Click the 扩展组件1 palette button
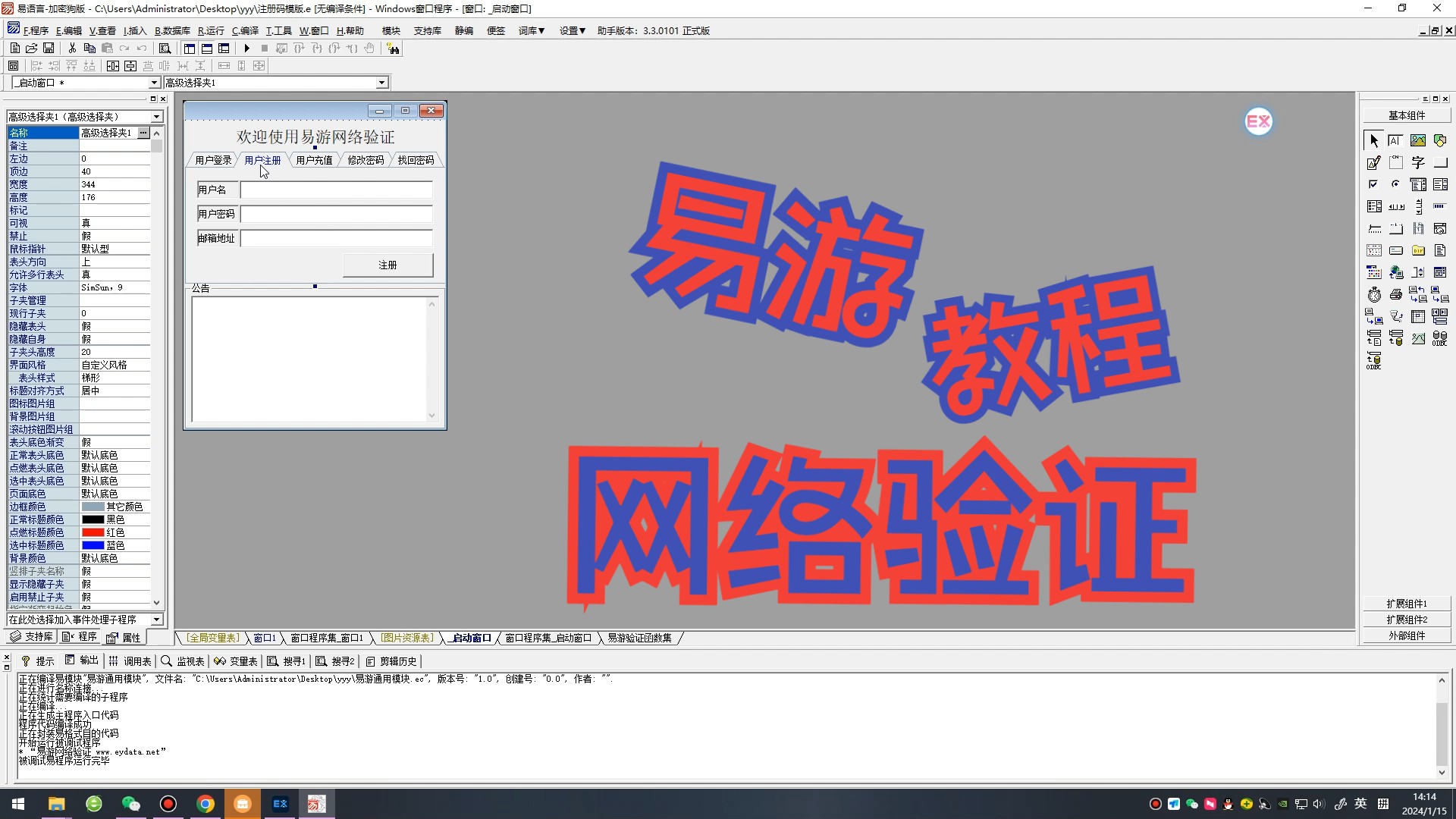This screenshot has width=1456, height=819. (x=1407, y=604)
